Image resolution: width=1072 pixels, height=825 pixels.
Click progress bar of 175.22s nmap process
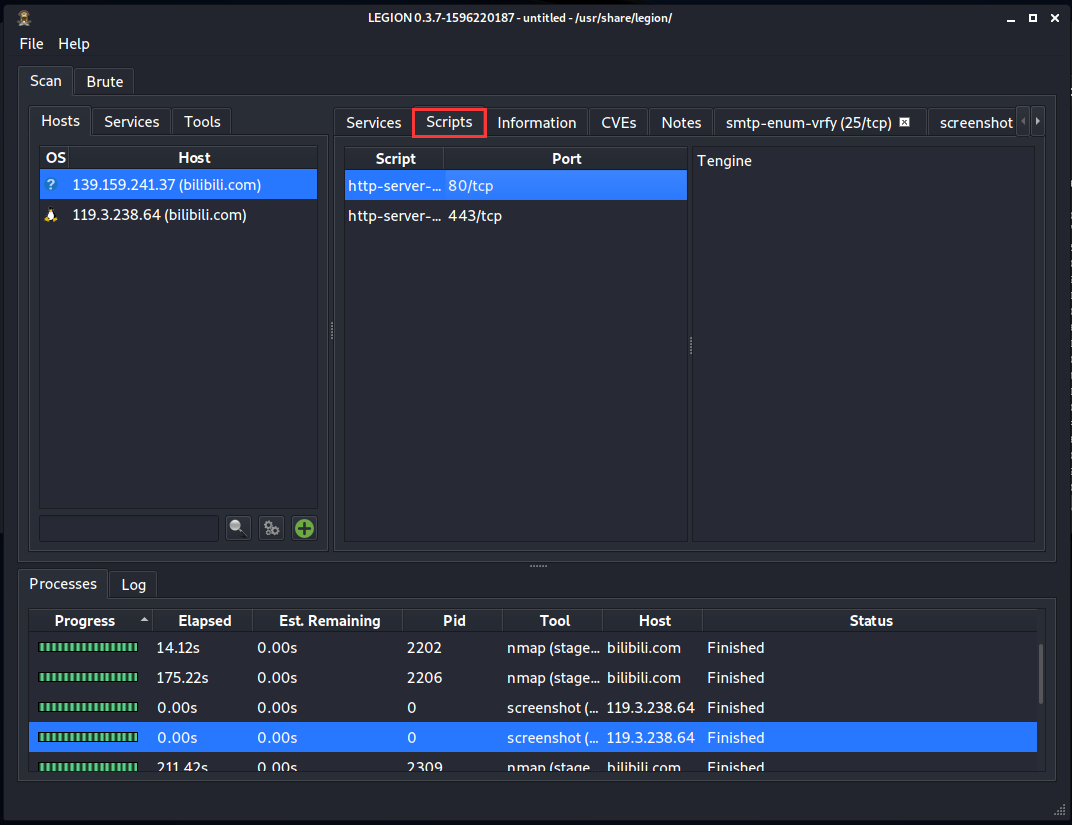pos(88,677)
